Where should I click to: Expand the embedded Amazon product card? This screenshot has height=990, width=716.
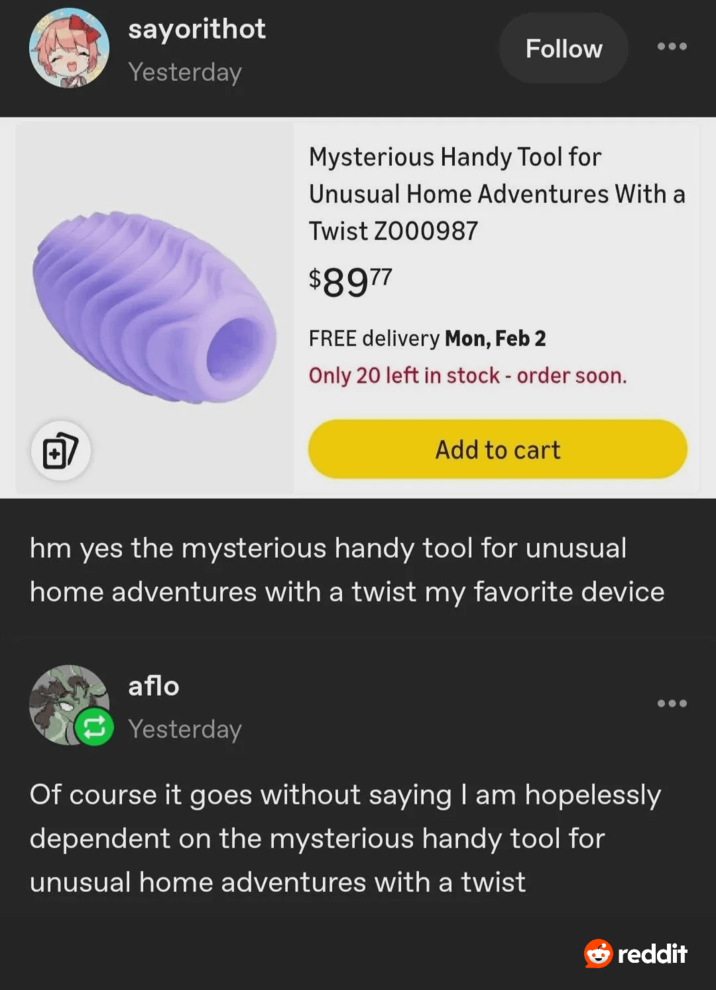(358, 305)
